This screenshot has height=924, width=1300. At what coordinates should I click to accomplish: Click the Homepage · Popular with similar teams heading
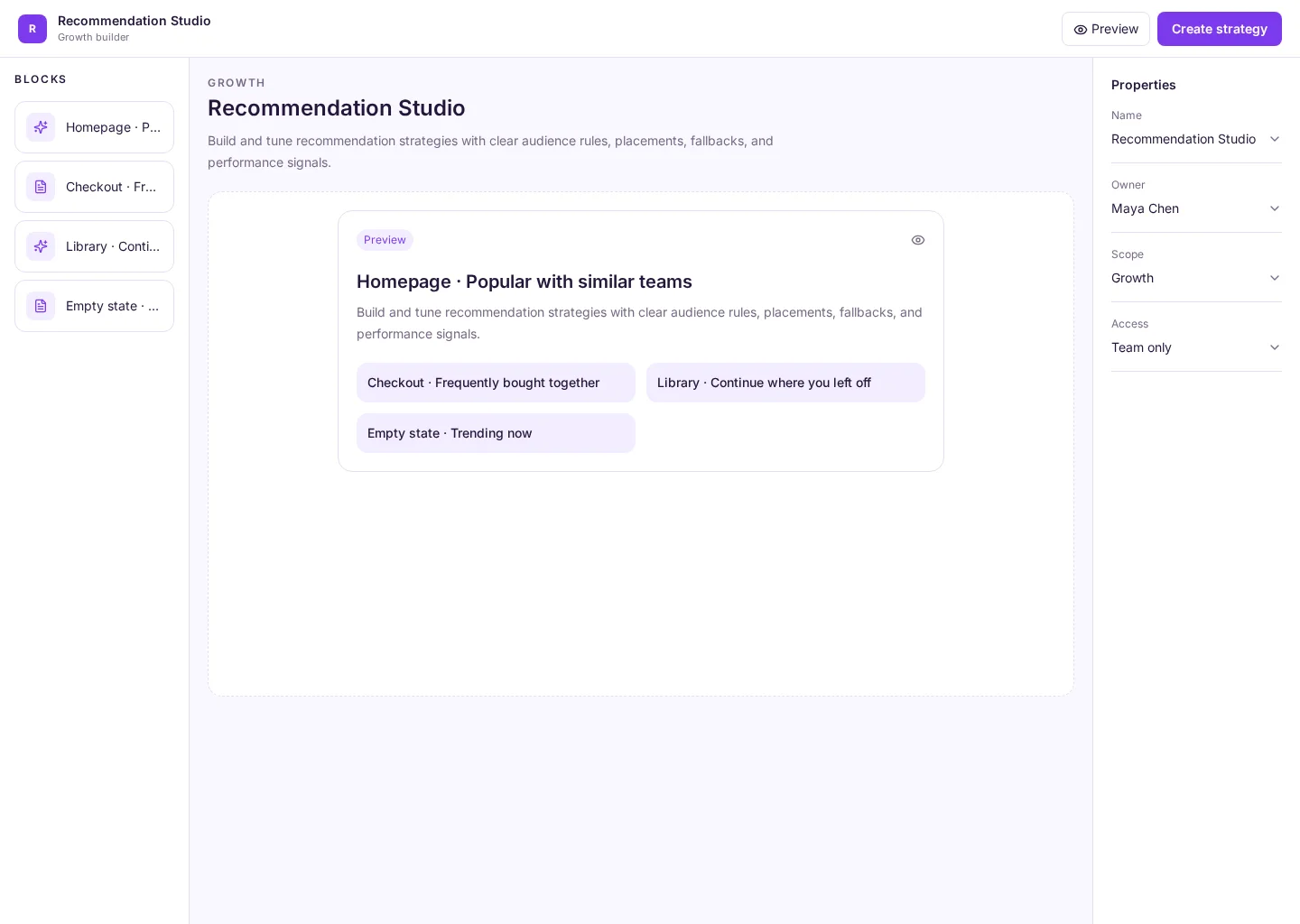[x=525, y=282]
